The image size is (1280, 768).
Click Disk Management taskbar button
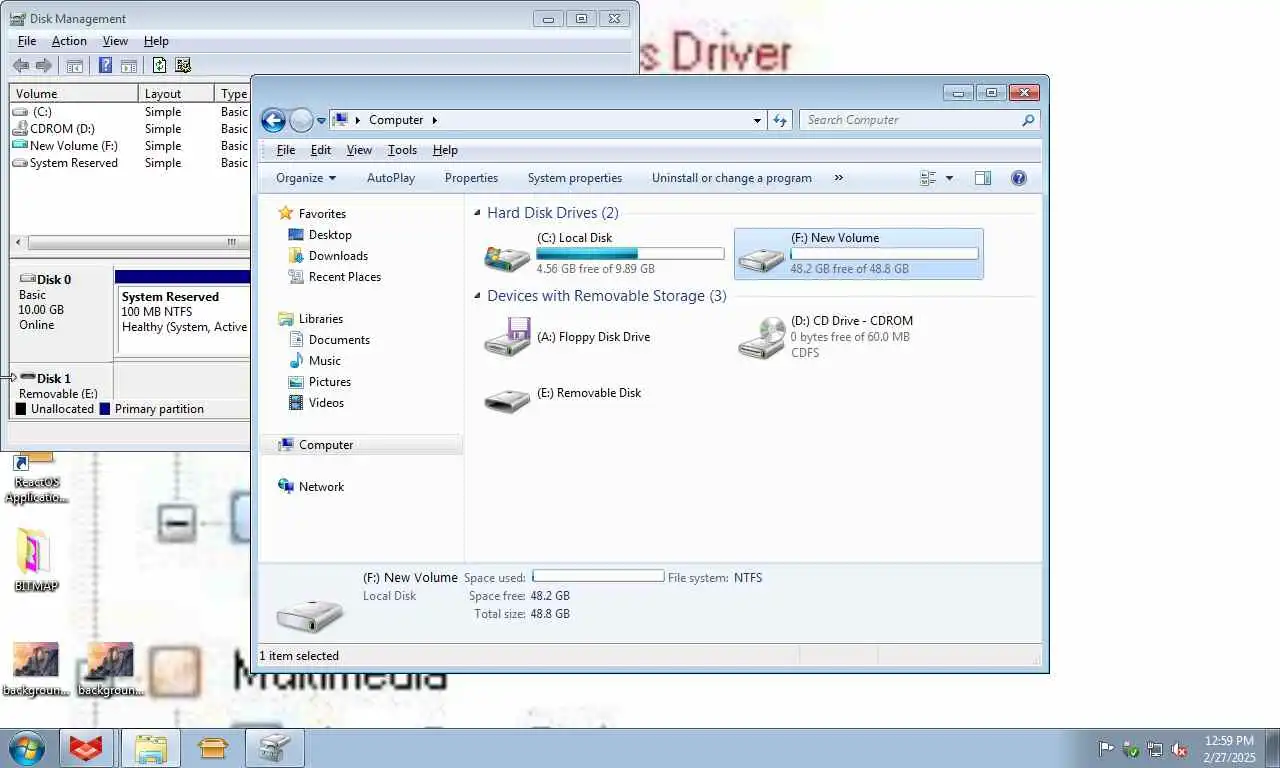click(x=274, y=748)
